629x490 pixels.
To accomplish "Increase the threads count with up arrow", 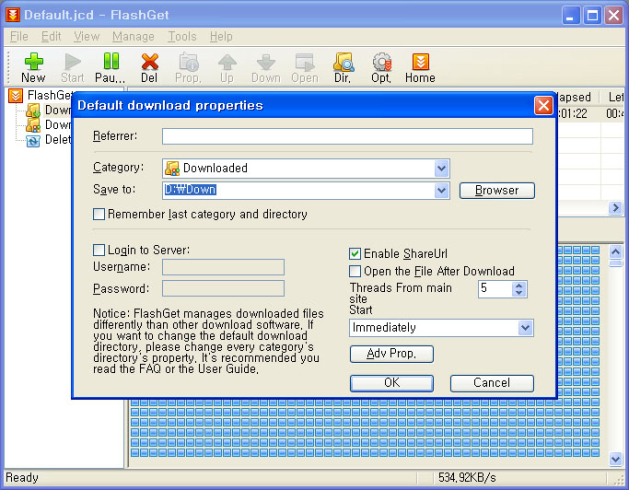I will pos(519,286).
